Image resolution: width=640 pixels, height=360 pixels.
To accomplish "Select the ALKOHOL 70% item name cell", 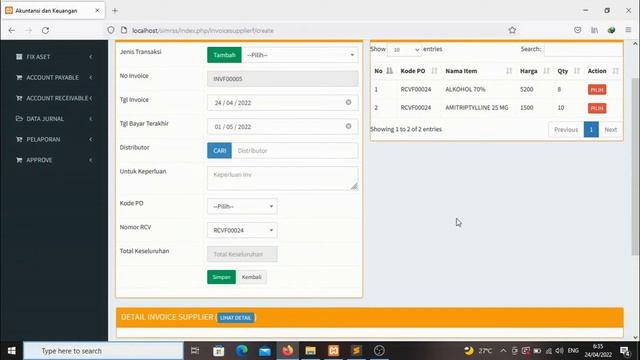I will click(x=465, y=89).
